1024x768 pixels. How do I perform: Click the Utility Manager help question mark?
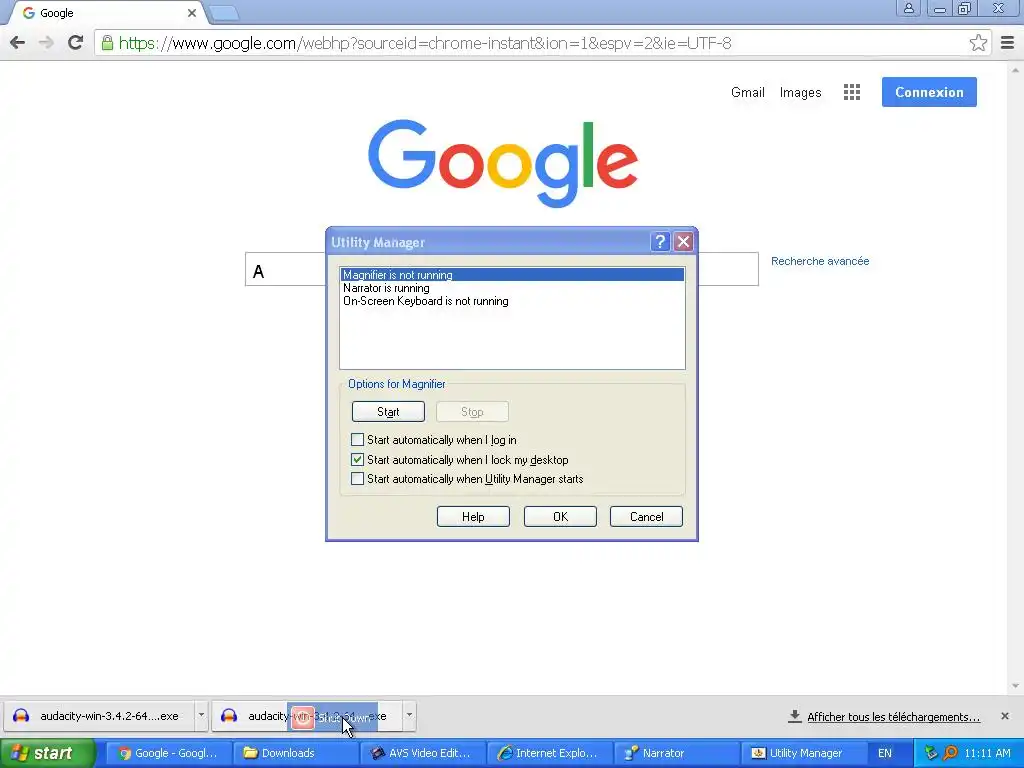pyautogui.click(x=660, y=242)
